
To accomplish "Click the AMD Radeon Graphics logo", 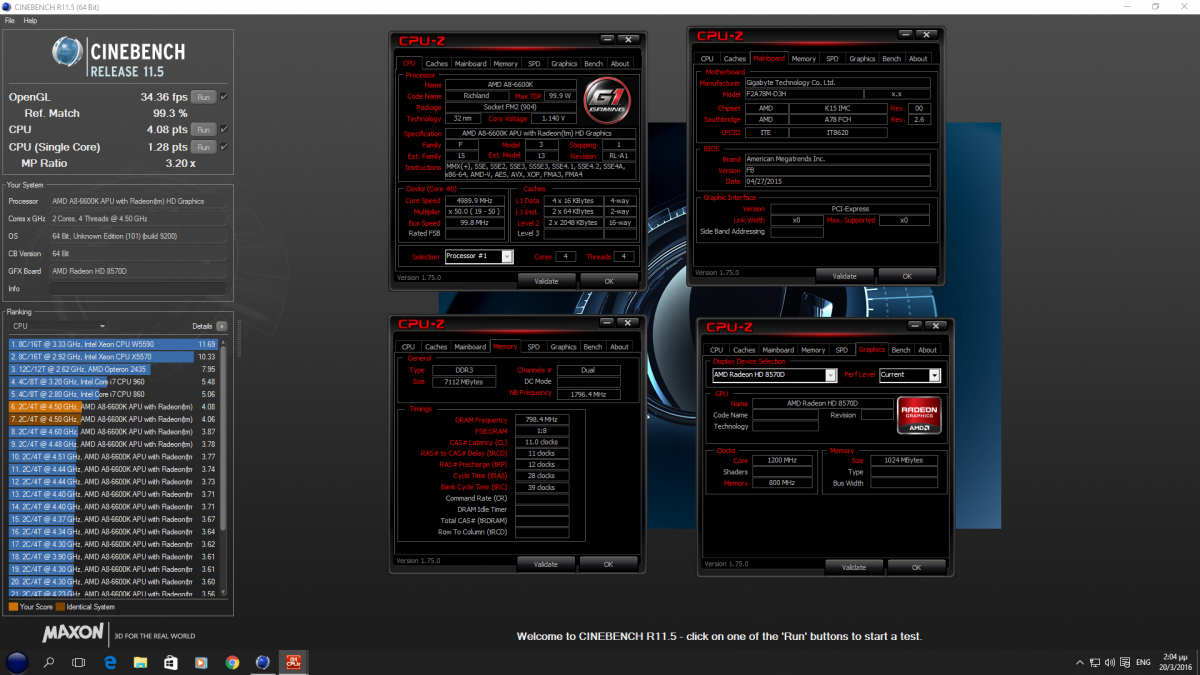I will point(919,415).
